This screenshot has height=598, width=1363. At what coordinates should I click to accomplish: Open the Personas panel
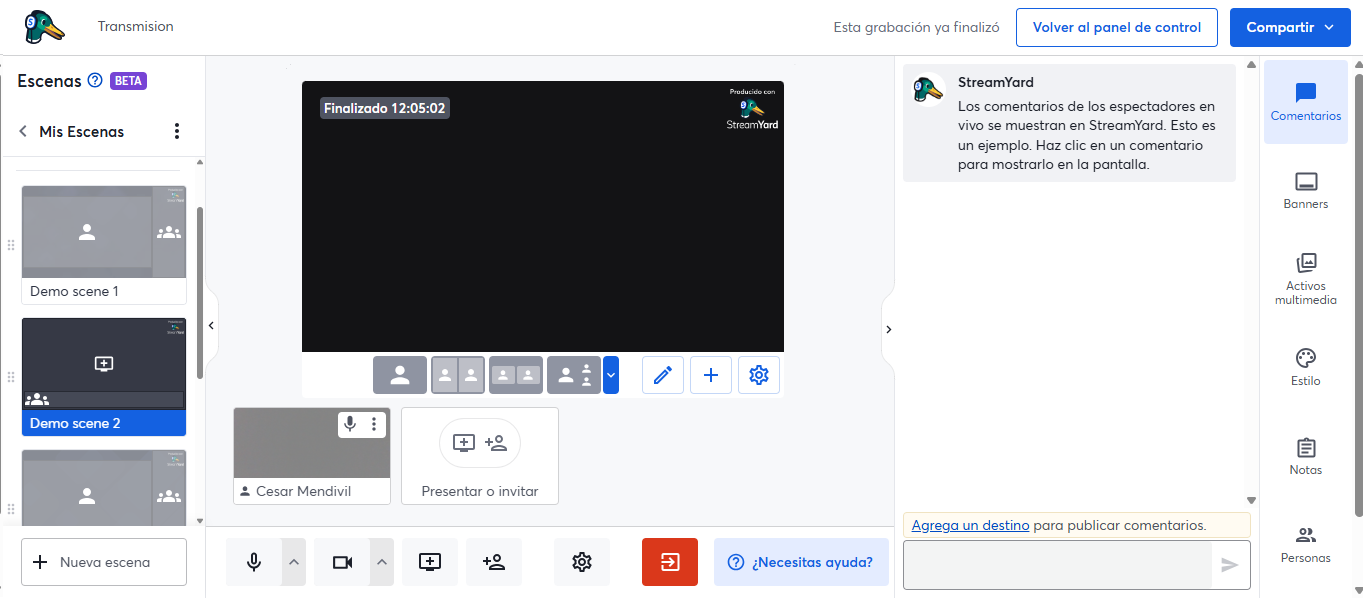(x=1305, y=545)
